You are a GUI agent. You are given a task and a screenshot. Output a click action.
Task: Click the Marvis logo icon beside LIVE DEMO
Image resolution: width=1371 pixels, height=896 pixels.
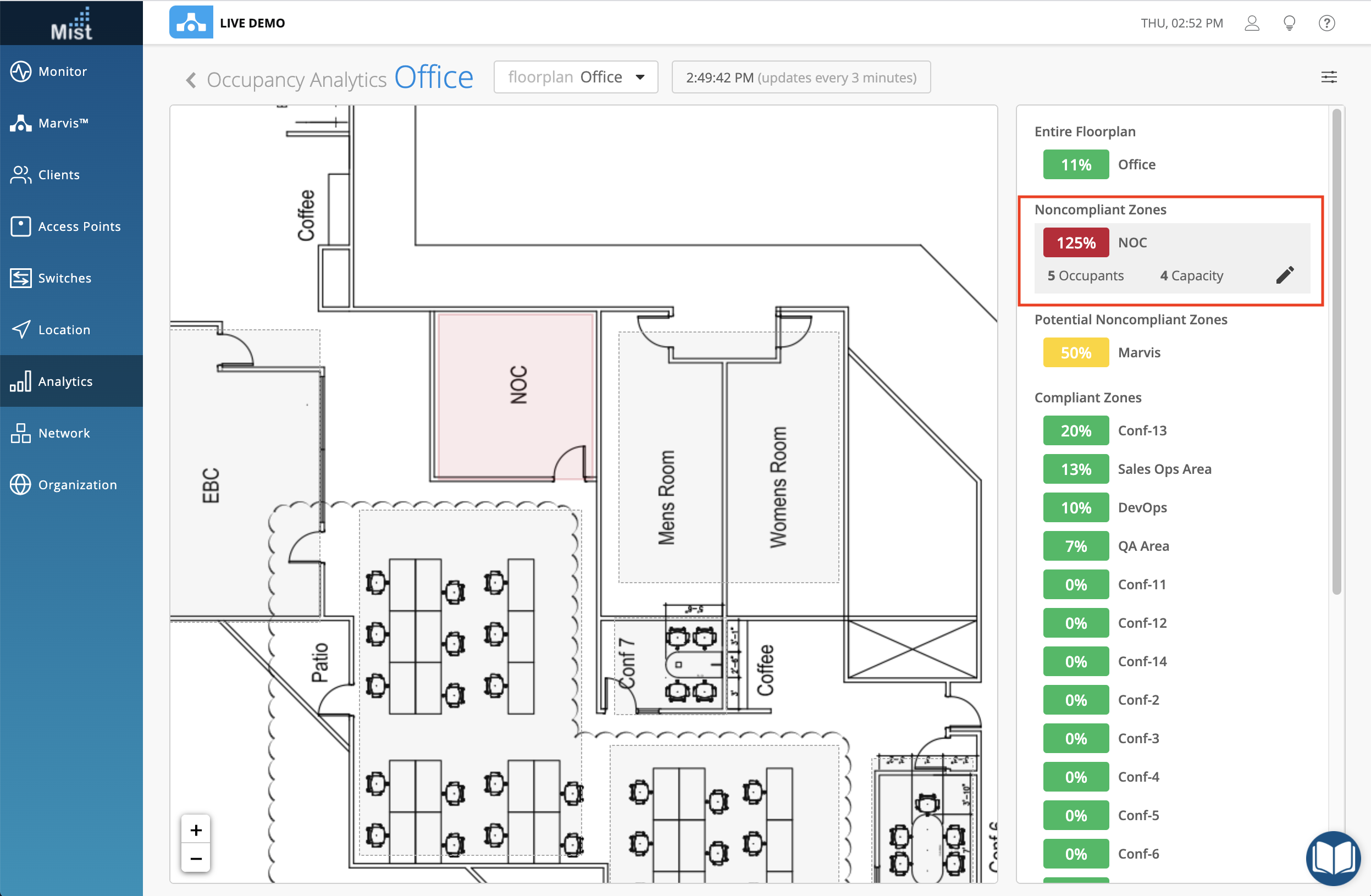(x=191, y=23)
